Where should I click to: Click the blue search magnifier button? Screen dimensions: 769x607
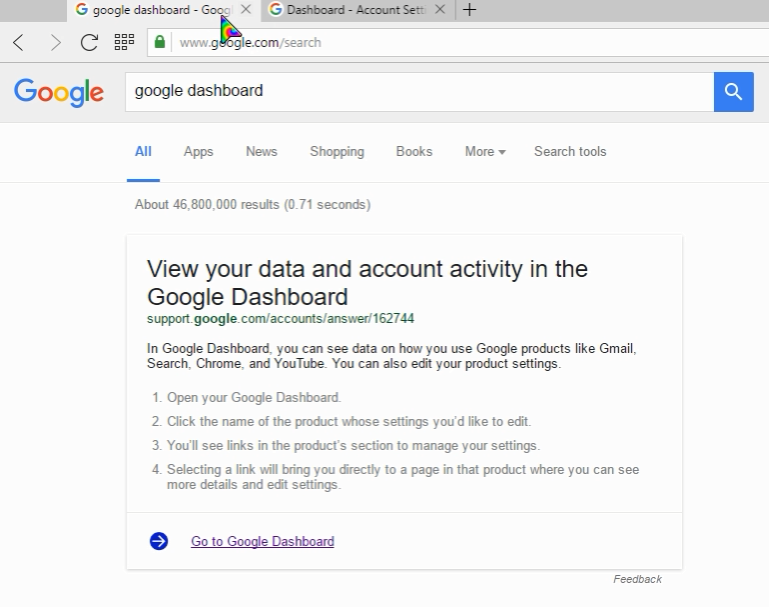pyautogui.click(x=734, y=92)
